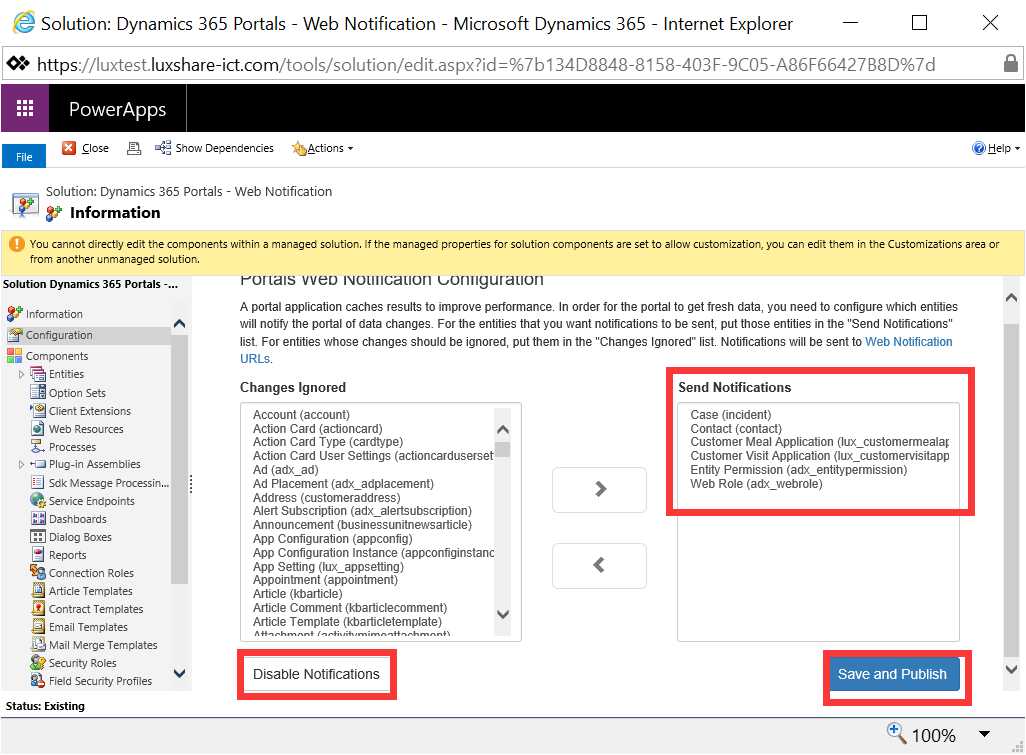The width and height of the screenshot is (1026, 755).
Task: Click the Processes icon
Action: click(38, 447)
